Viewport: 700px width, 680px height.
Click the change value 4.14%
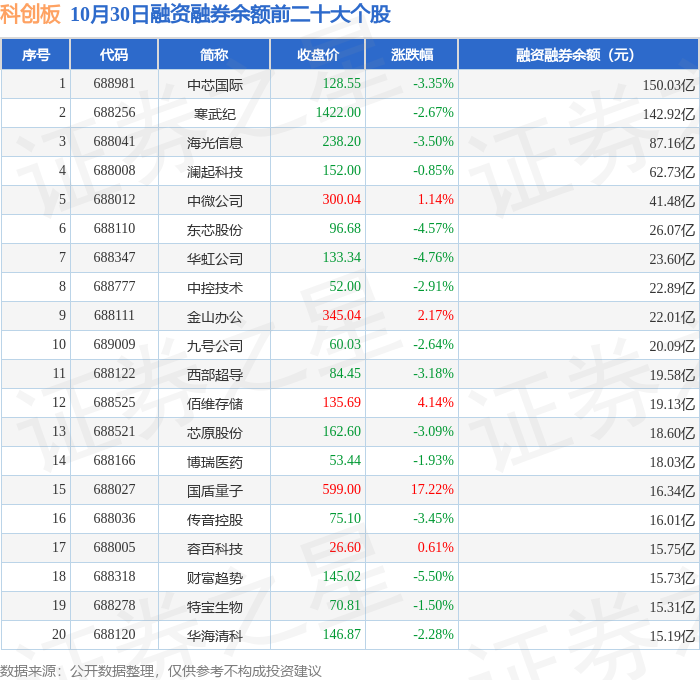[436, 403]
